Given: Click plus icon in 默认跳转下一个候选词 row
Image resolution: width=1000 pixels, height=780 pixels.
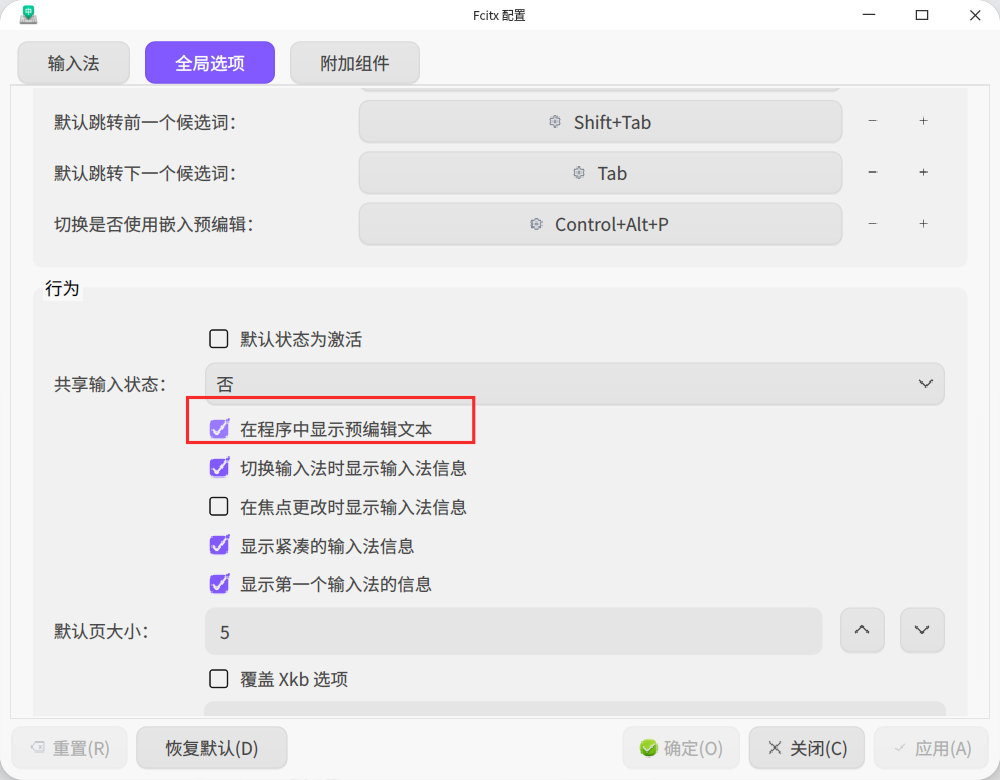Looking at the screenshot, I should (923, 172).
